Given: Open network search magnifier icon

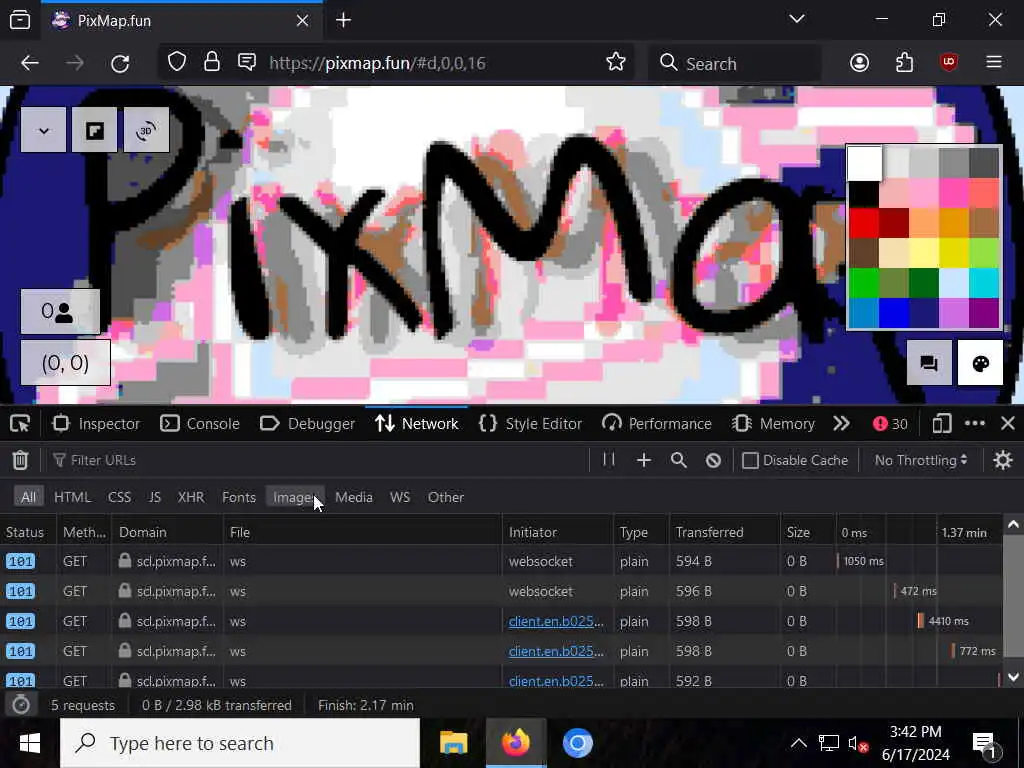Looking at the screenshot, I should click(x=679, y=460).
